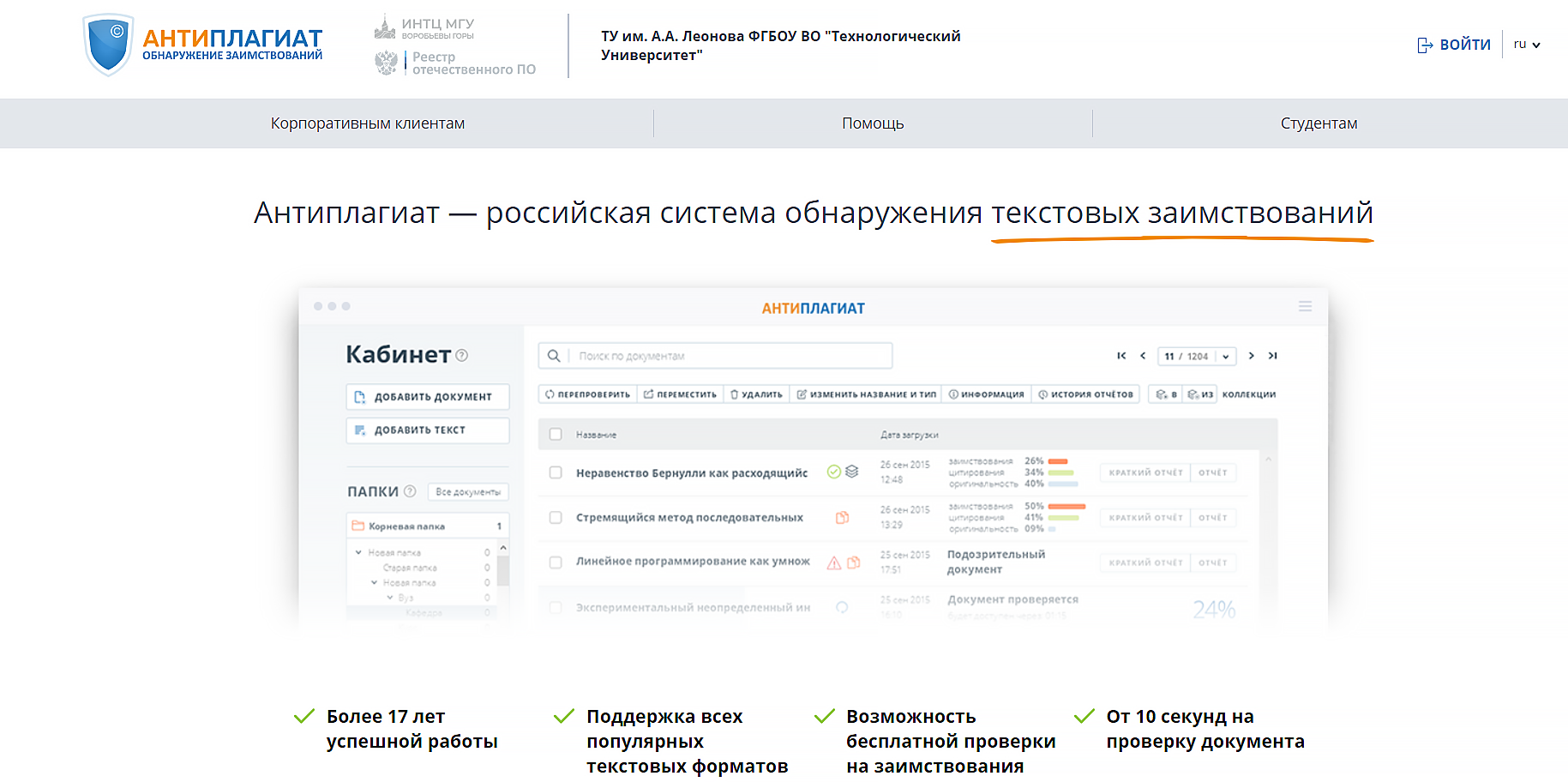This screenshot has height=782, width=1568.
Task: Click green 34% цитирования bar
Action: (1061, 472)
